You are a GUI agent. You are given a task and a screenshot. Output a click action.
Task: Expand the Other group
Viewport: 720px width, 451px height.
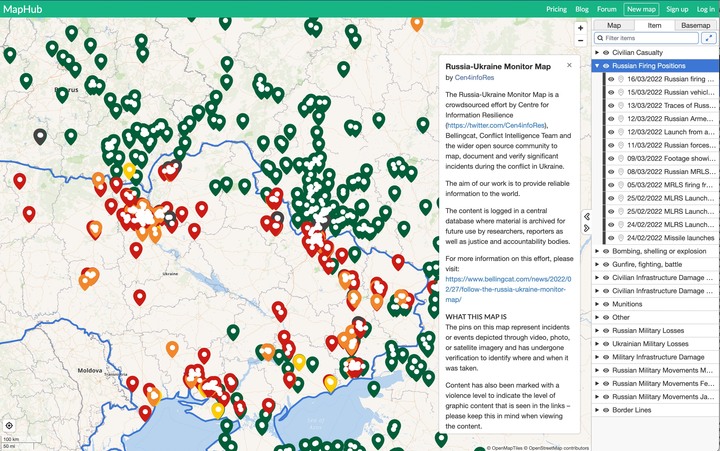pos(597,317)
